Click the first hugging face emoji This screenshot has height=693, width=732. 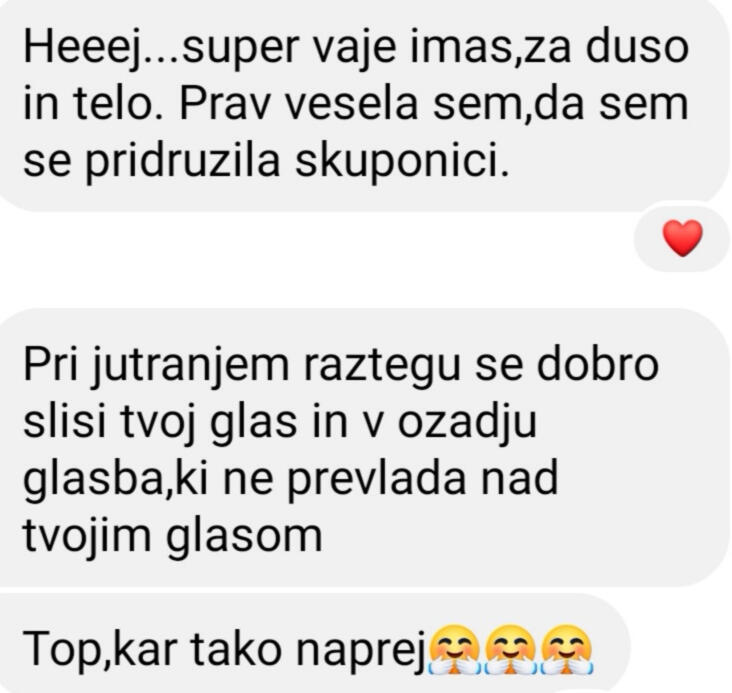pyautogui.click(x=454, y=650)
